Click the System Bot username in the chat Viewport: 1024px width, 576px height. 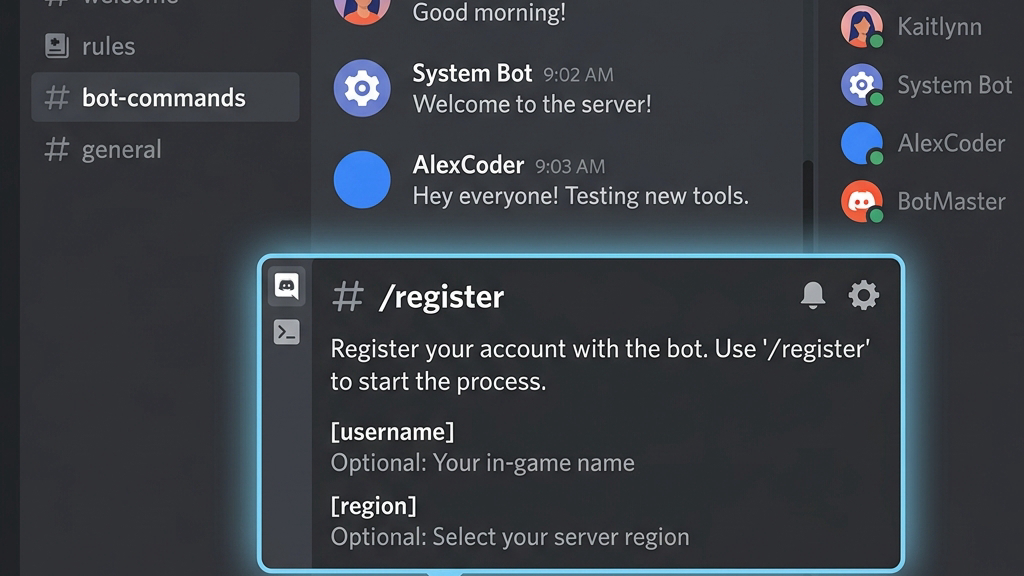472,73
